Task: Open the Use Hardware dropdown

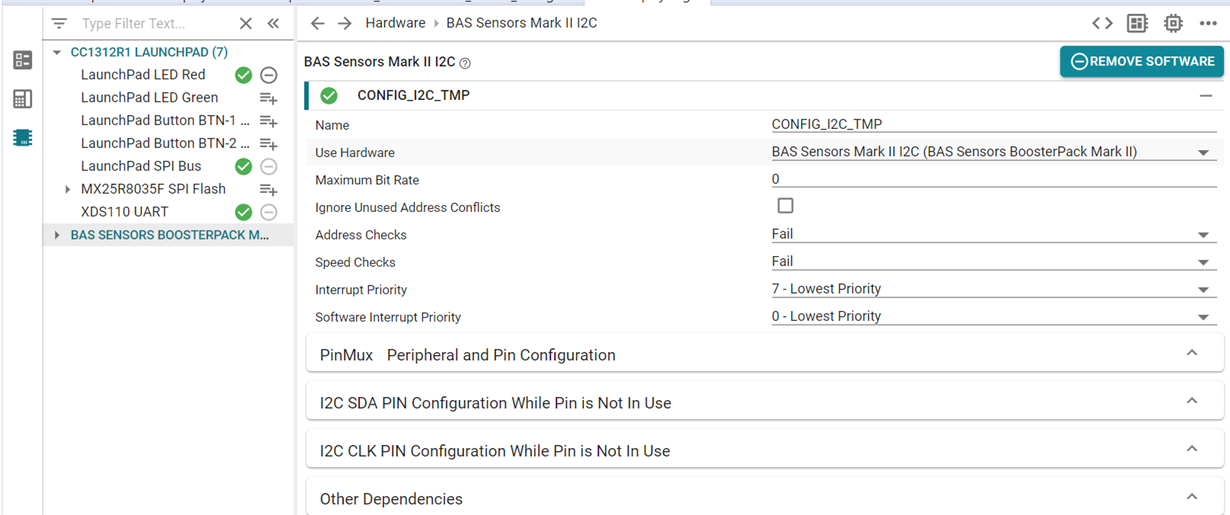Action: [994, 152]
